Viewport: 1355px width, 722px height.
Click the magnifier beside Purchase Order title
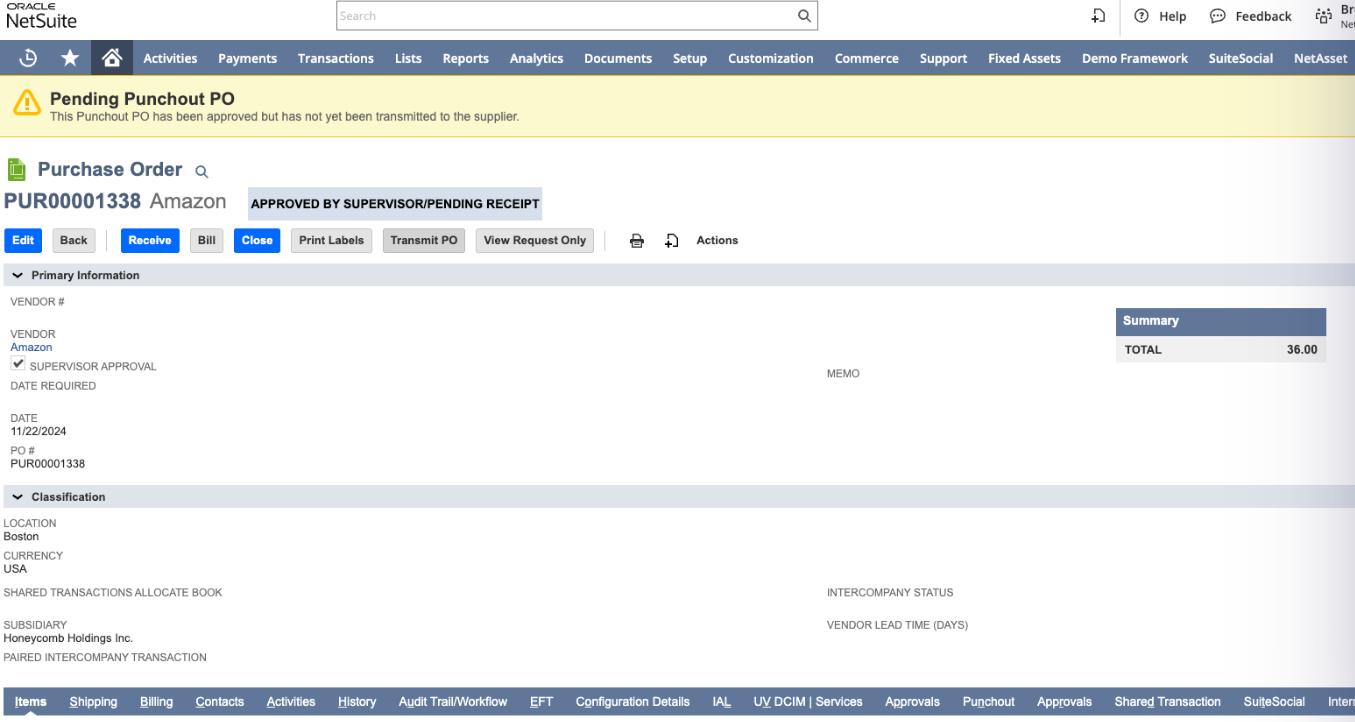coord(201,172)
